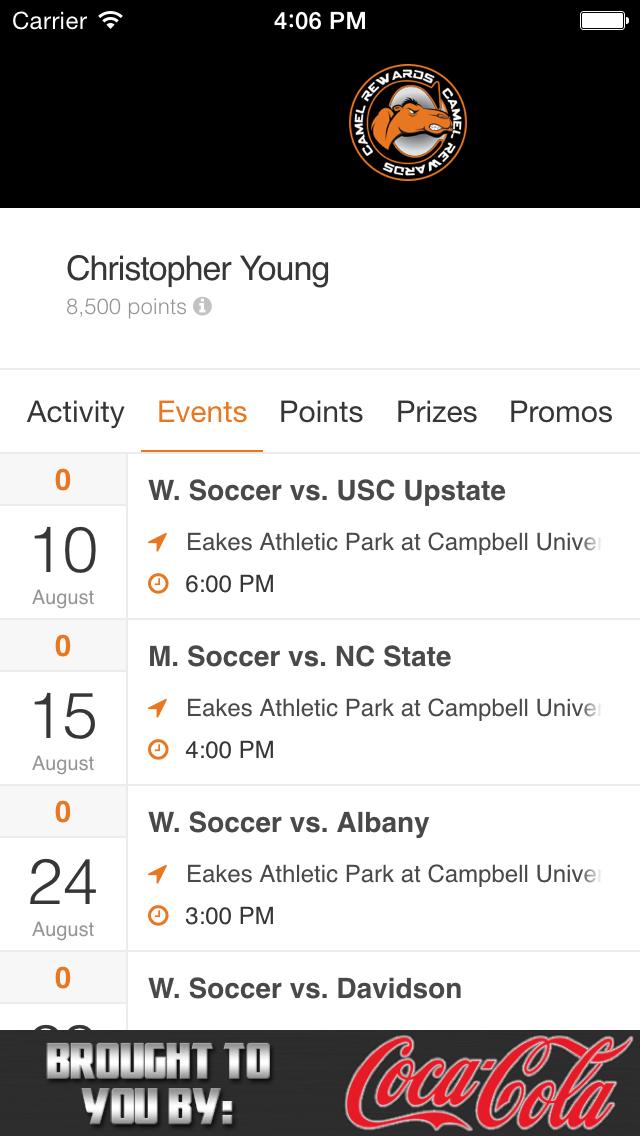Open W. Soccer vs. Davidson event
The height and width of the screenshot is (1136, 640).
[x=305, y=989]
